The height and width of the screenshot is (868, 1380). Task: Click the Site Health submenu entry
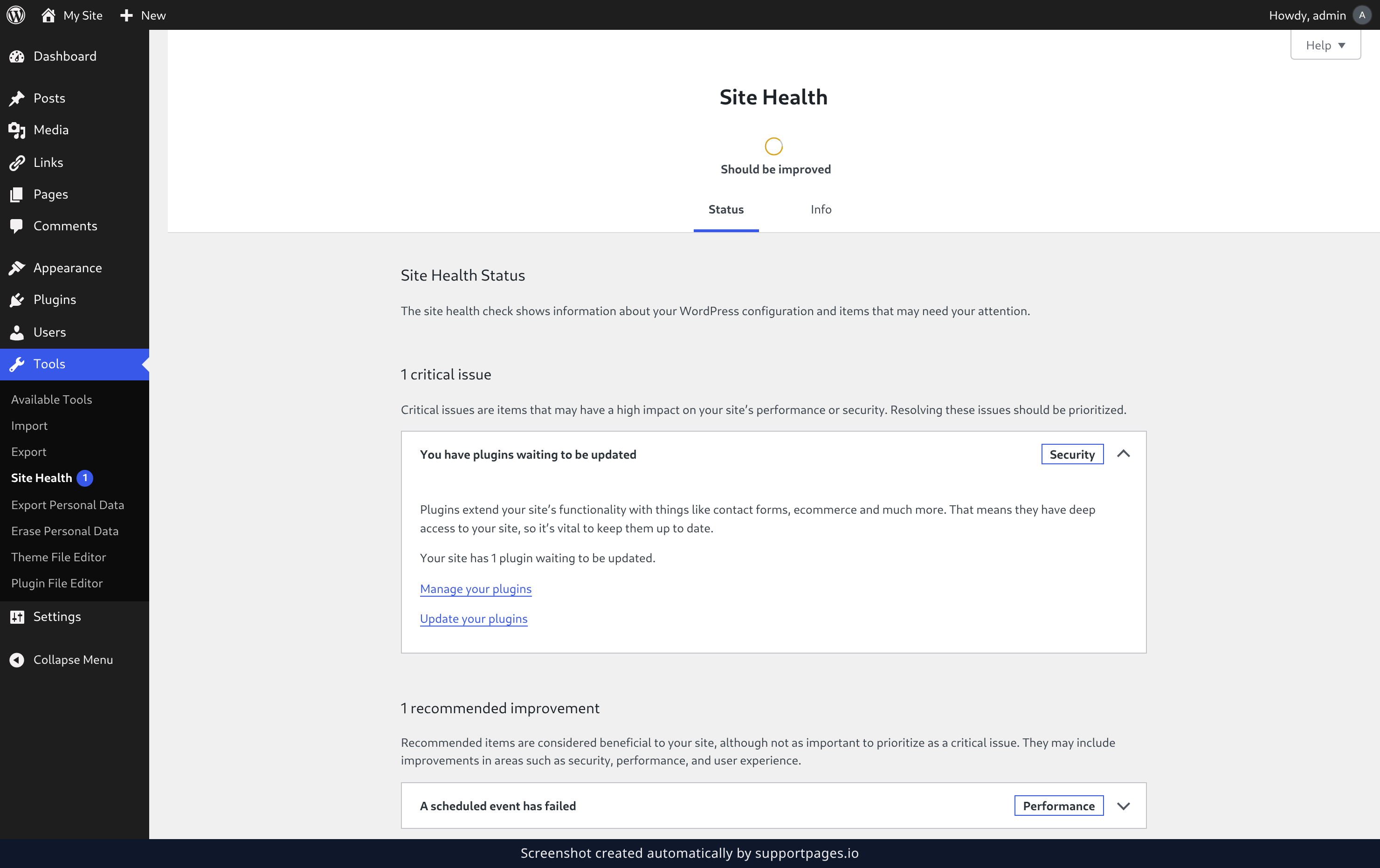pos(41,478)
